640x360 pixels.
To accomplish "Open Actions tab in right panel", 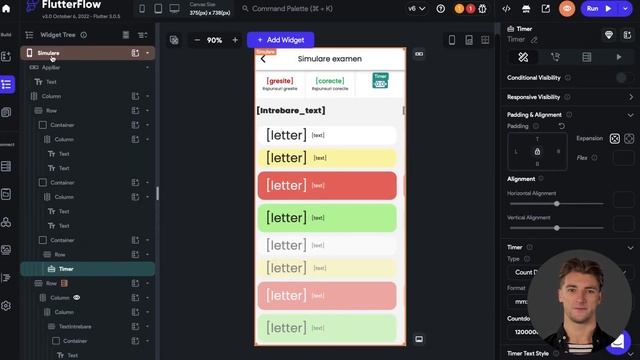I will pos(555,58).
